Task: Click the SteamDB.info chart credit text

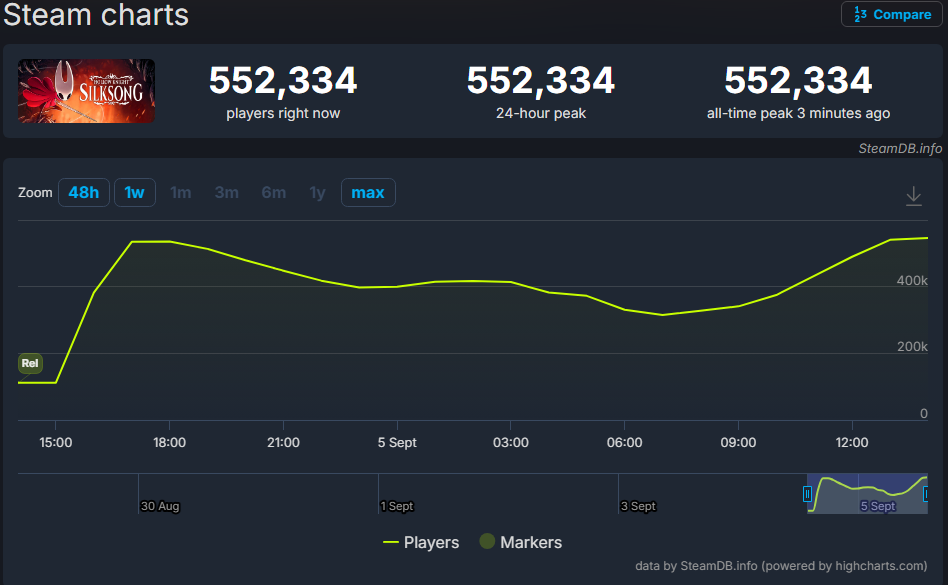Action: click(x=900, y=149)
